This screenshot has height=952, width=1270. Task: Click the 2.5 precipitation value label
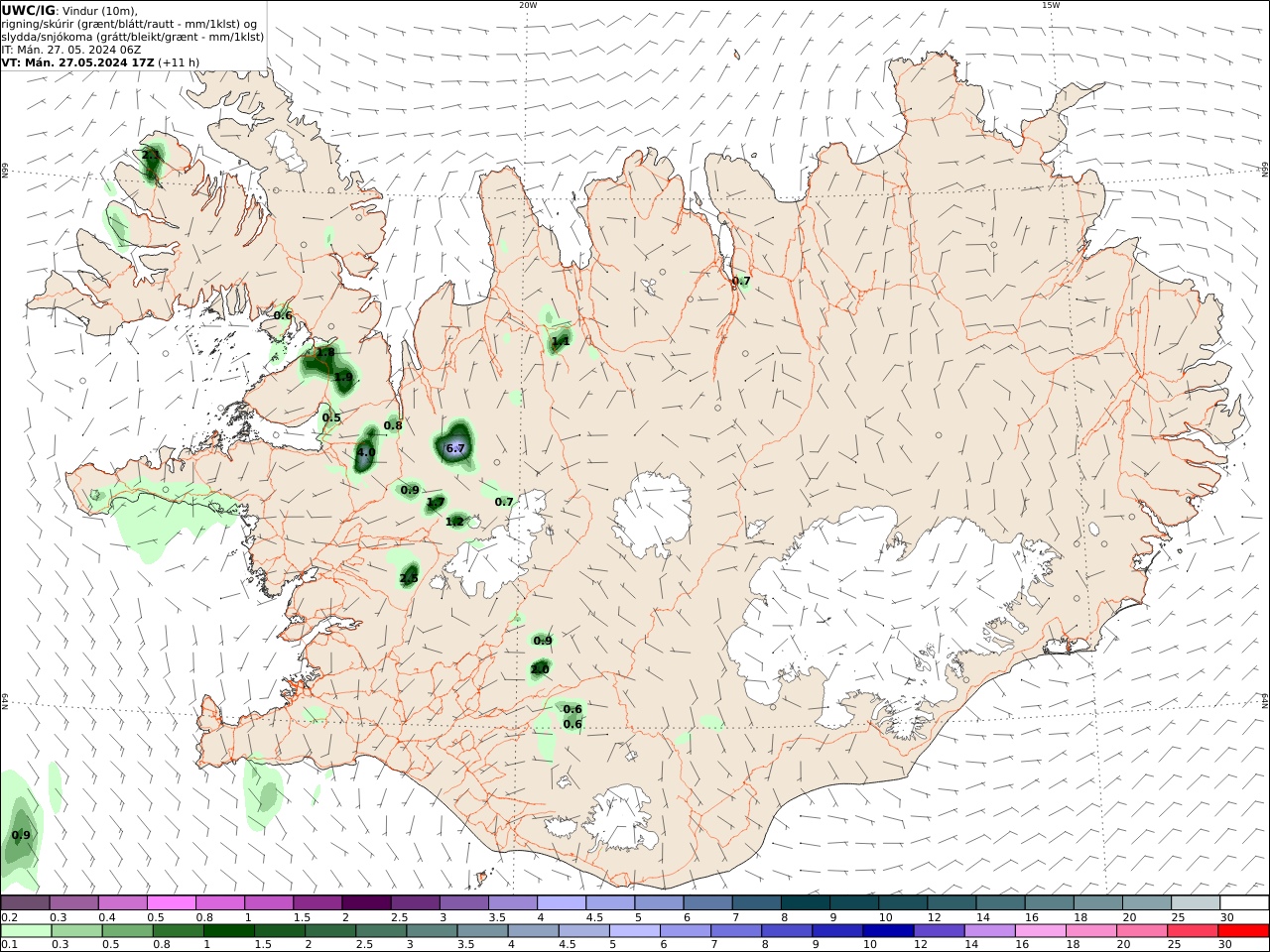tap(409, 578)
